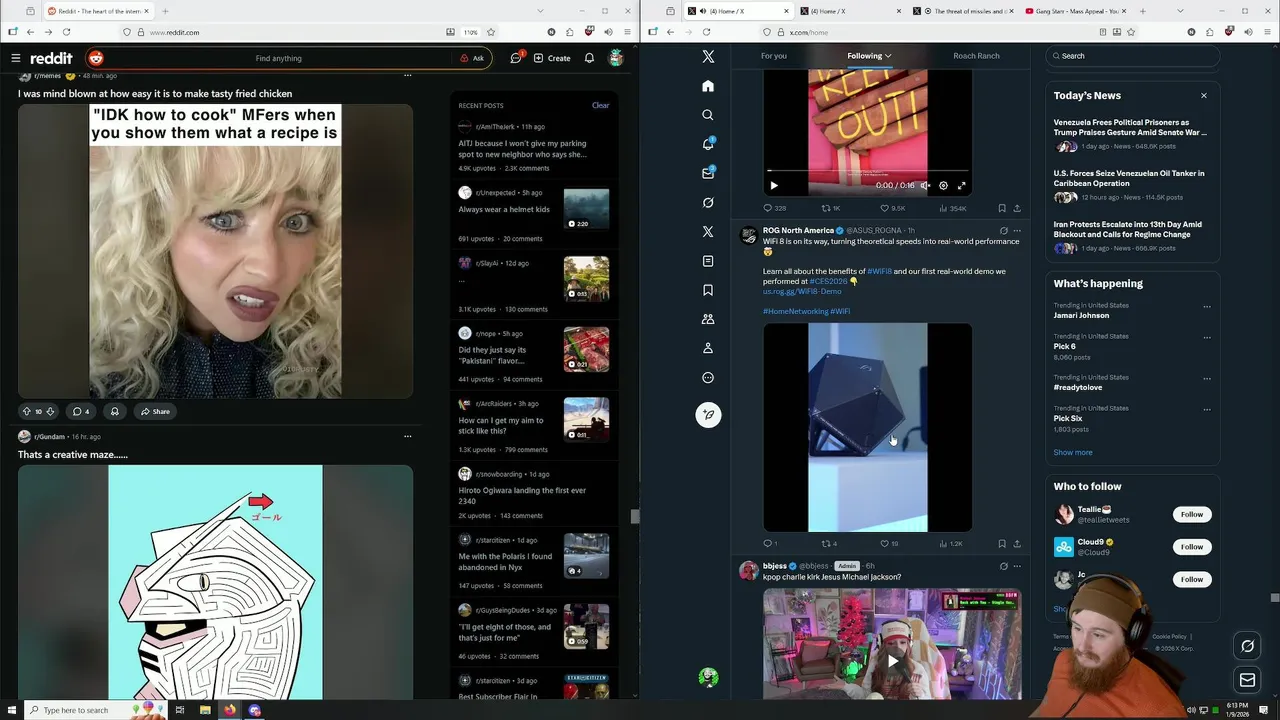Screen dimensions: 1280x720
Task: Open X Messages envelope icon in sidebar
Action: (x=708, y=173)
